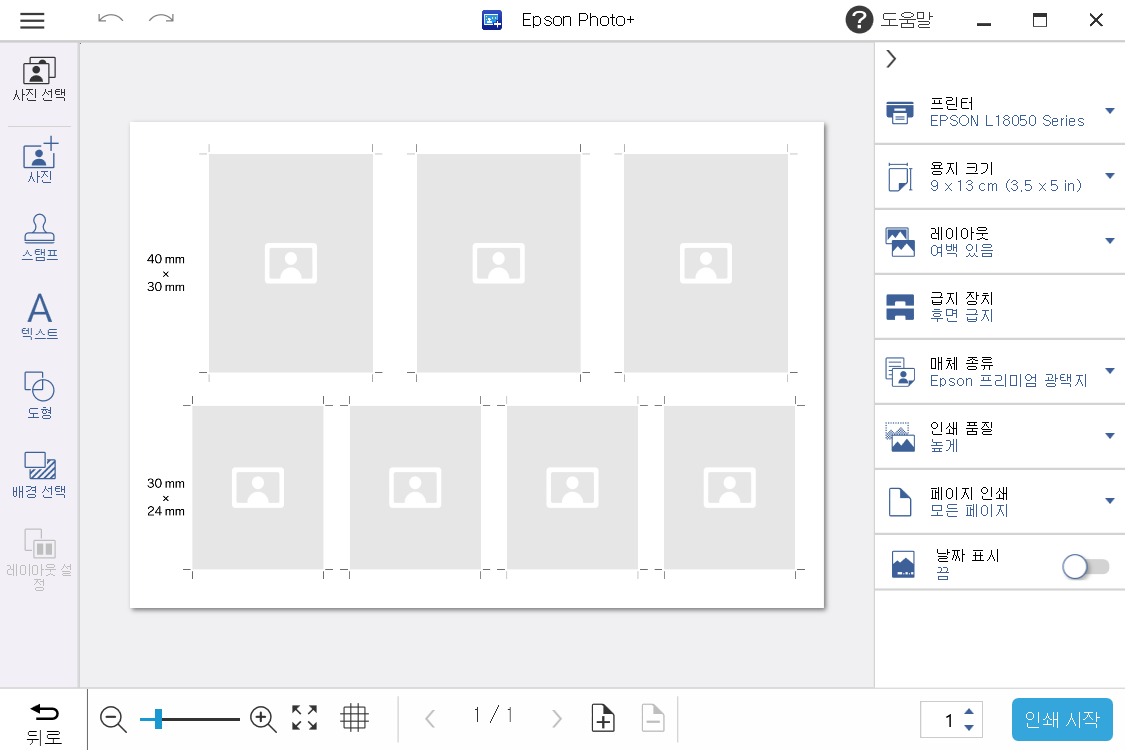Viewport: 1125px width, 750px height.
Task: Open 배경 선택 background selection
Action: click(39, 474)
